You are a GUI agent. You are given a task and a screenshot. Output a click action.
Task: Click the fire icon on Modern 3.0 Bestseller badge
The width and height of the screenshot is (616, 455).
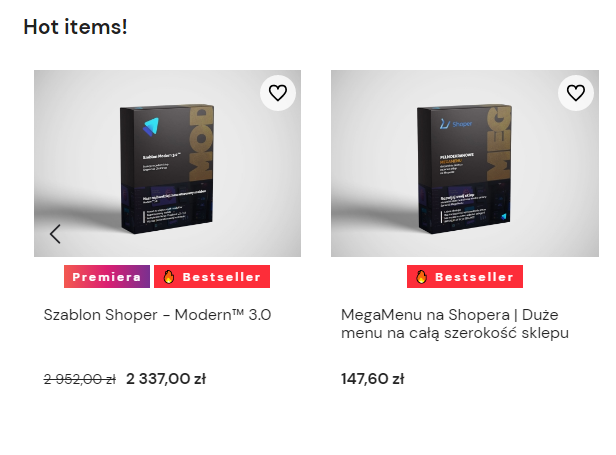click(169, 277)
